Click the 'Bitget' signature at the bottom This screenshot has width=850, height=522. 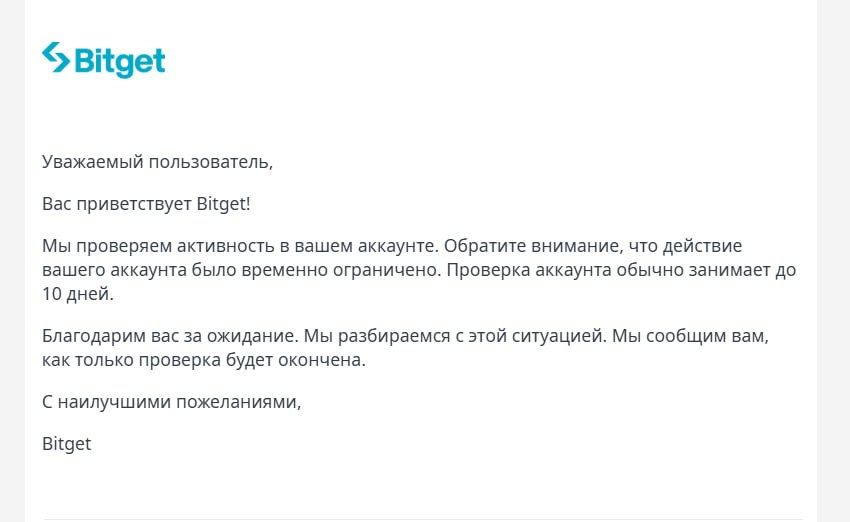point(67,444)
